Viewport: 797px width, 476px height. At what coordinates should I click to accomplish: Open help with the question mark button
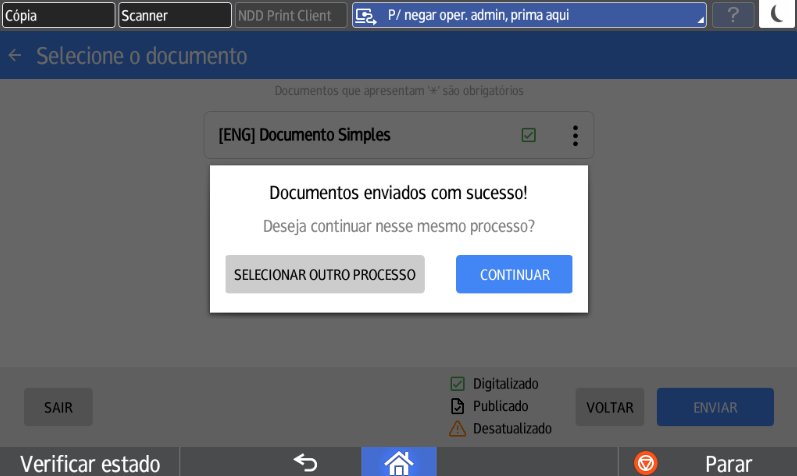pyautogui.click(x=733, y=15)
